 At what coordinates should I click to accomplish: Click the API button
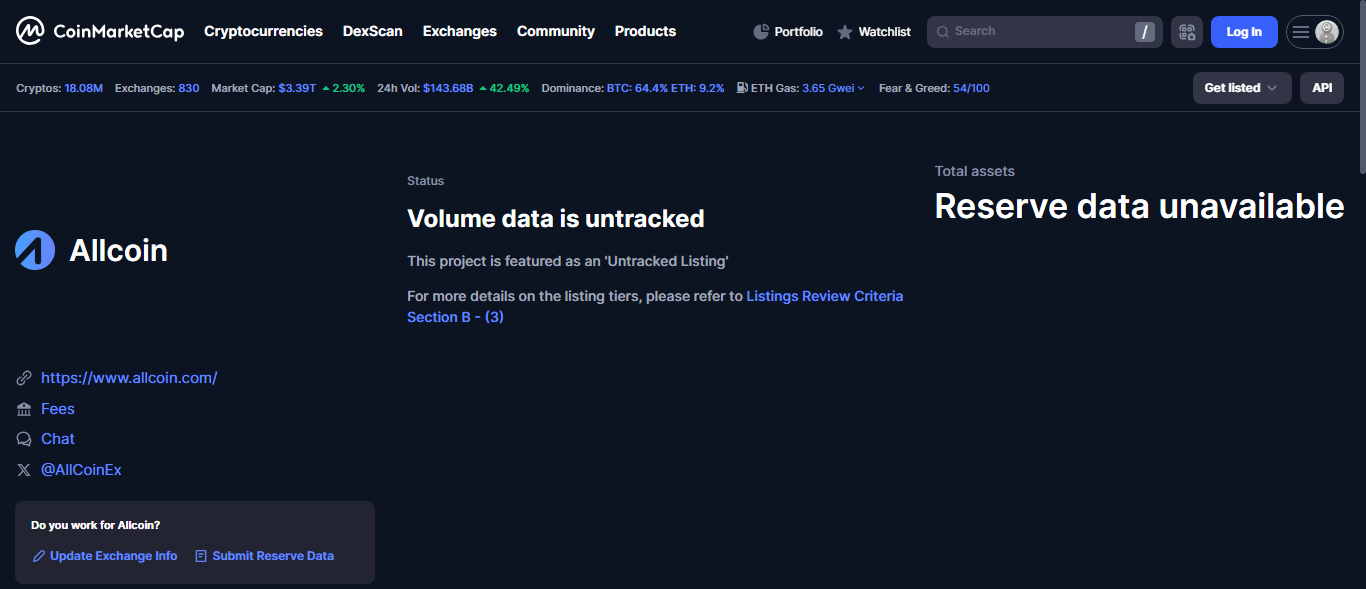coord(1322,88)
